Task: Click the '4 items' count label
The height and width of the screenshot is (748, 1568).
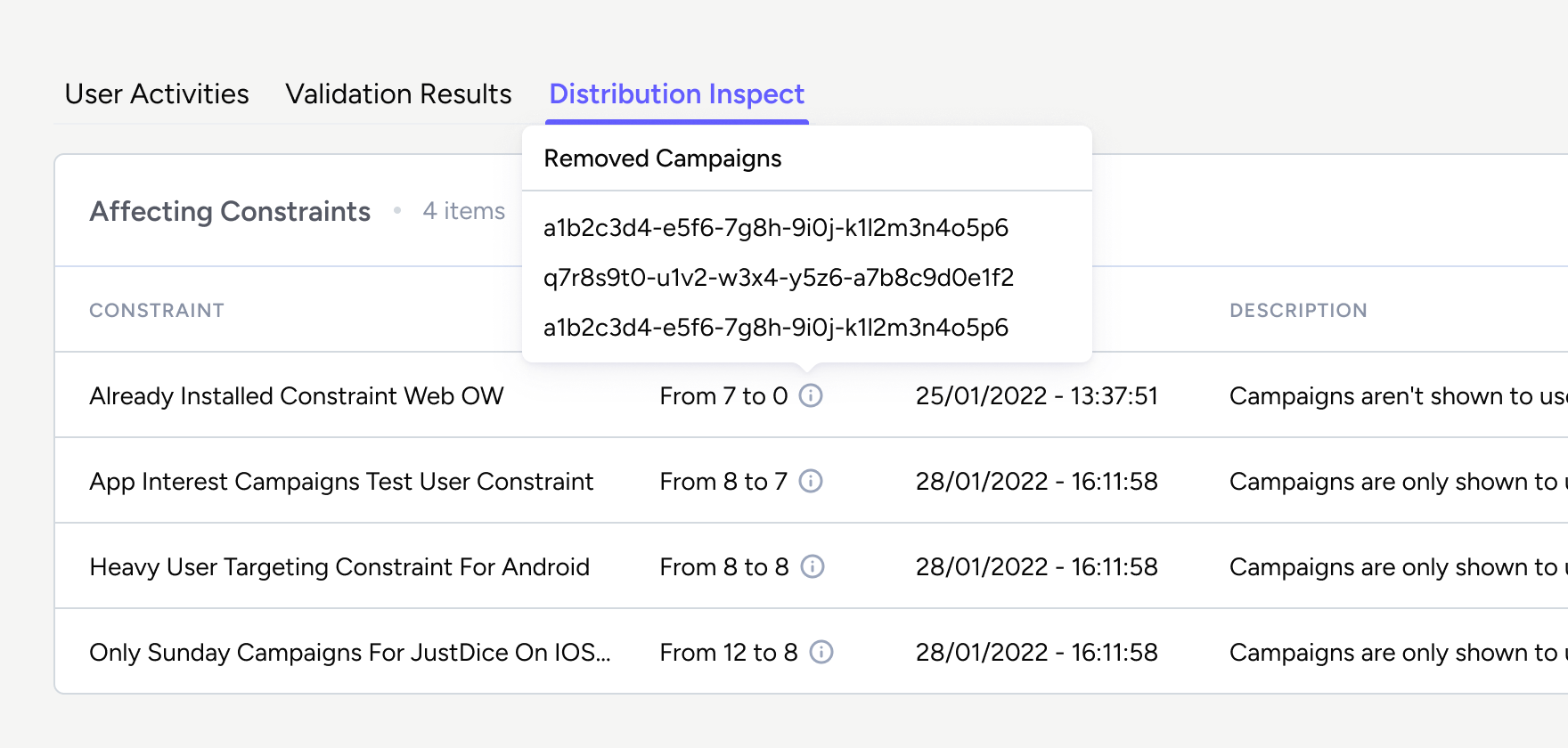Action: click(463, 211)
